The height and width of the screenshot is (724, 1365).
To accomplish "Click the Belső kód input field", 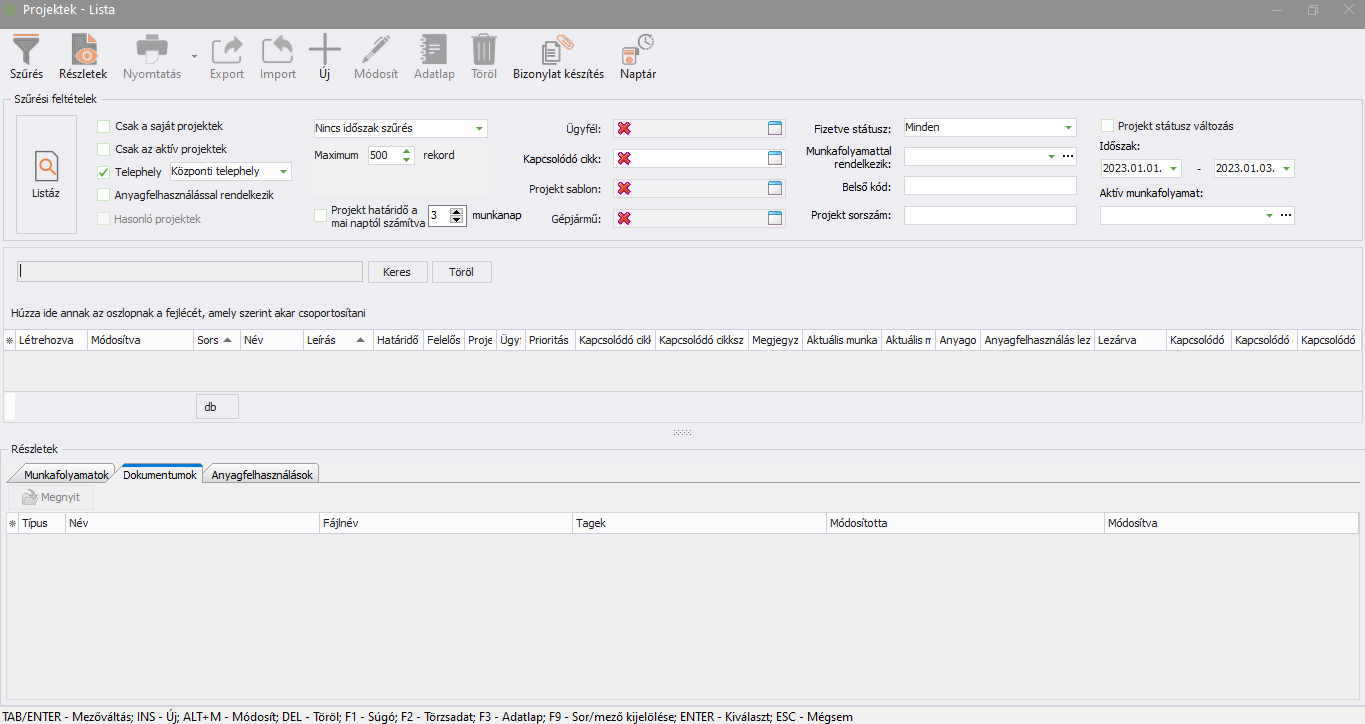I will click(990, 186).
